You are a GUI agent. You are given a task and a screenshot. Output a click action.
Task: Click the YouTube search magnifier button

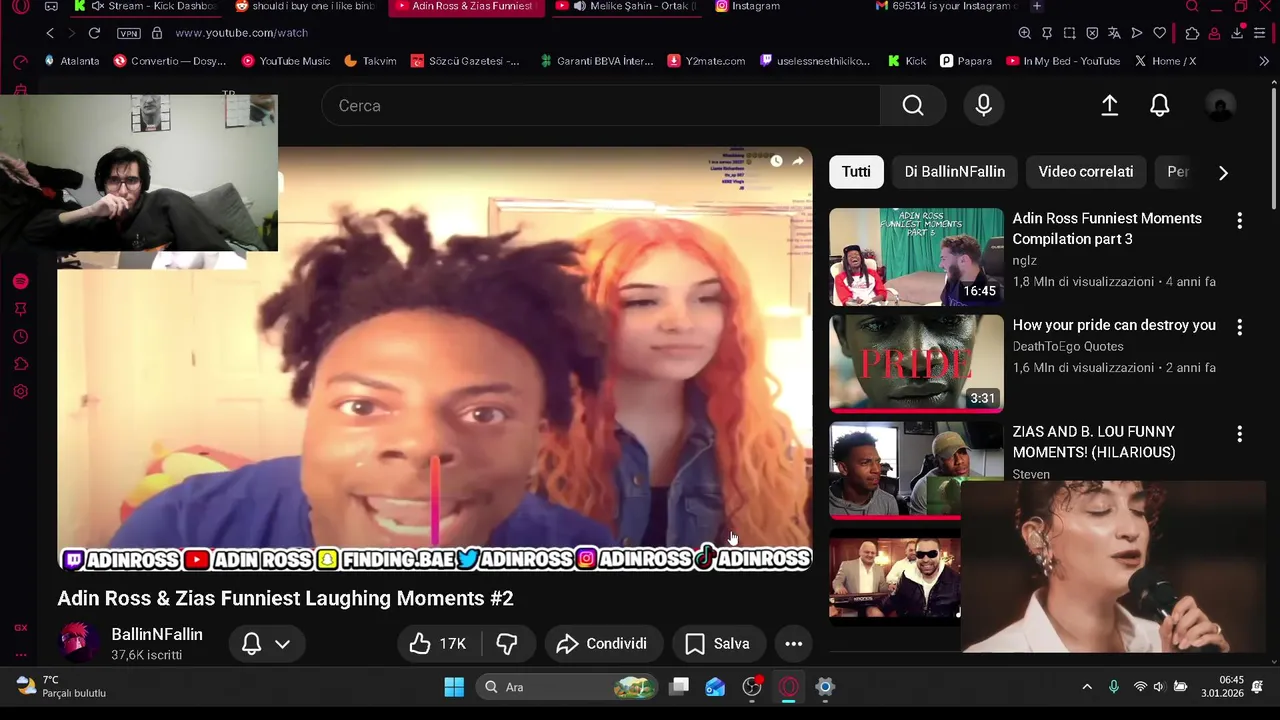[913, 105]
